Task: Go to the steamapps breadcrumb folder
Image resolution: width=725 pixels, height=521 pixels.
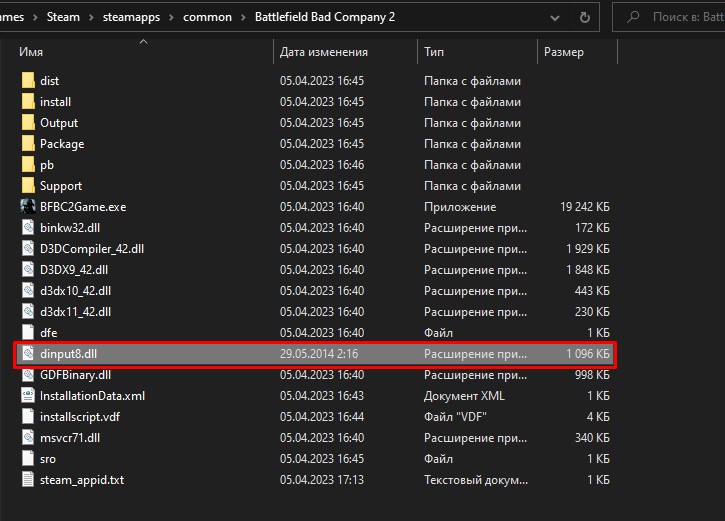Action: pos(131,17)
